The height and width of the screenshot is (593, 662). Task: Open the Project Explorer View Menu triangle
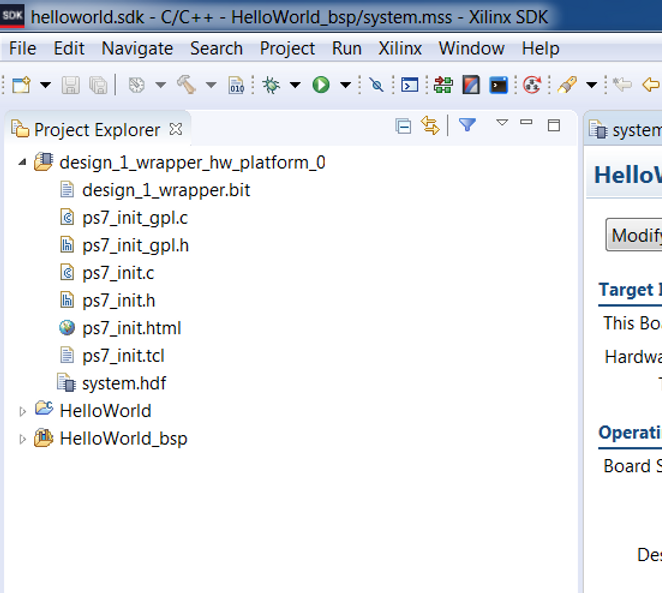tap(502, 123)
